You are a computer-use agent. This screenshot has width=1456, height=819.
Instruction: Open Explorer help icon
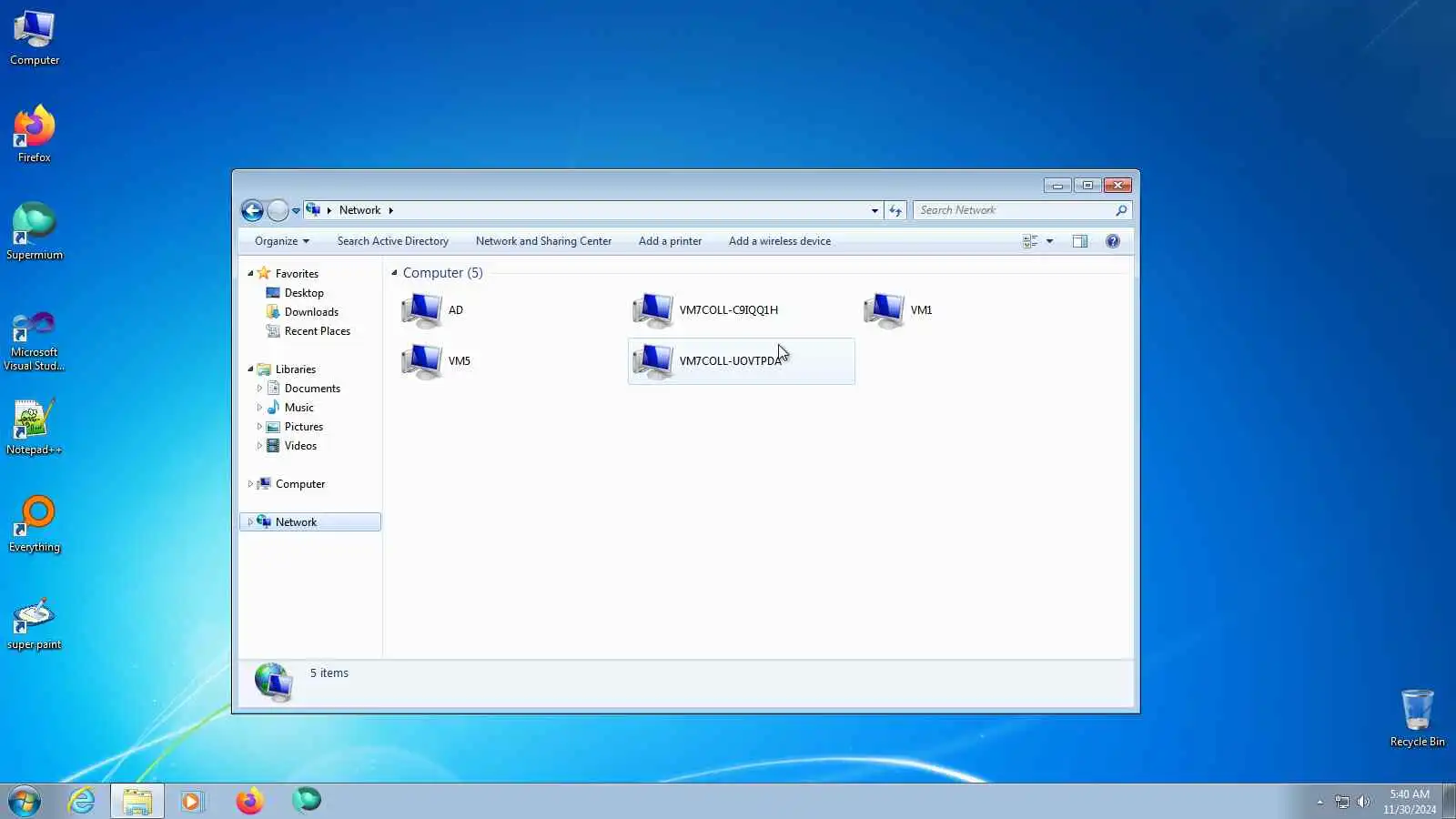point(1113,241)
